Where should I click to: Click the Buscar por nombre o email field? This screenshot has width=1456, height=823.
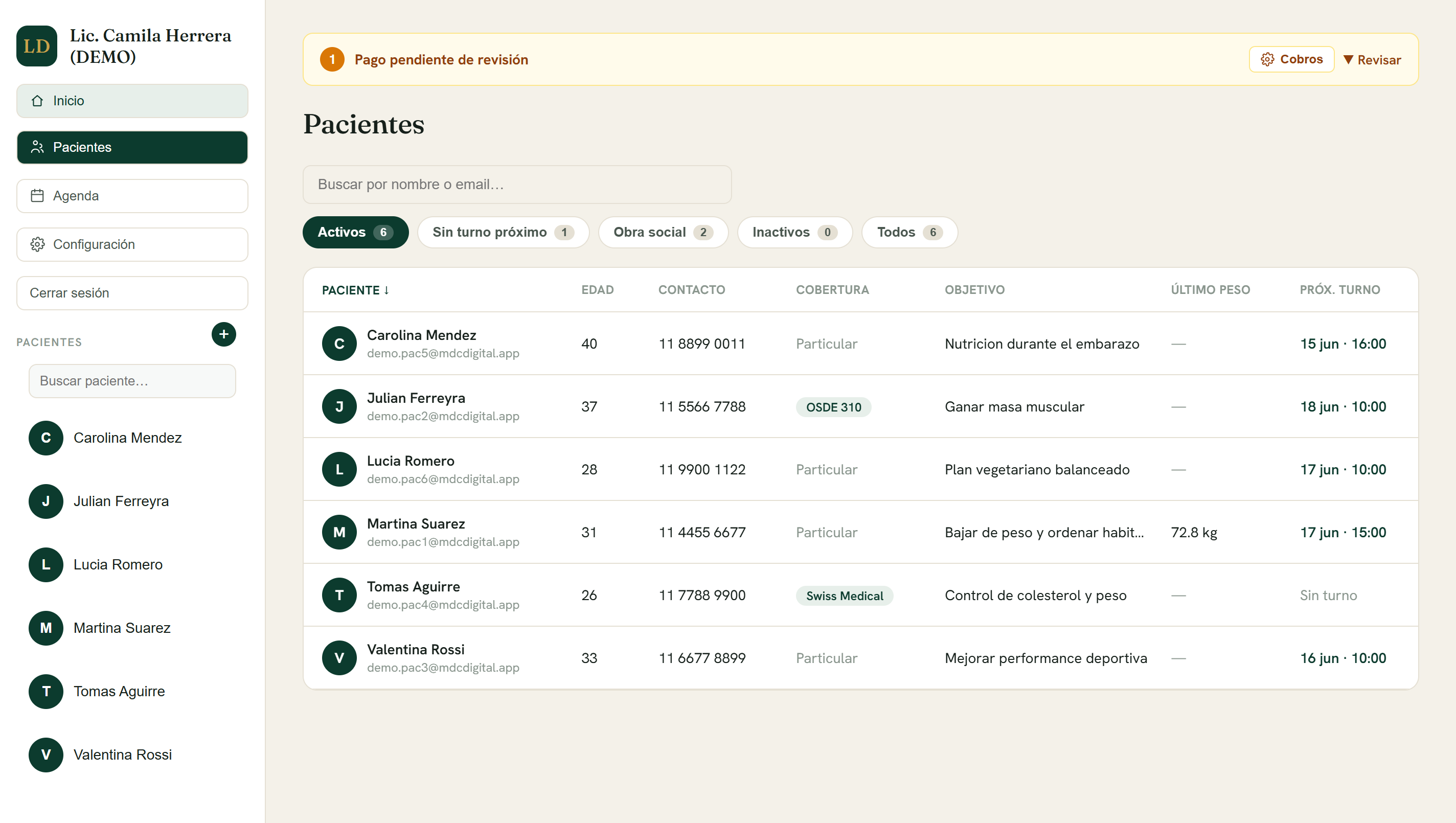[517, 184]
